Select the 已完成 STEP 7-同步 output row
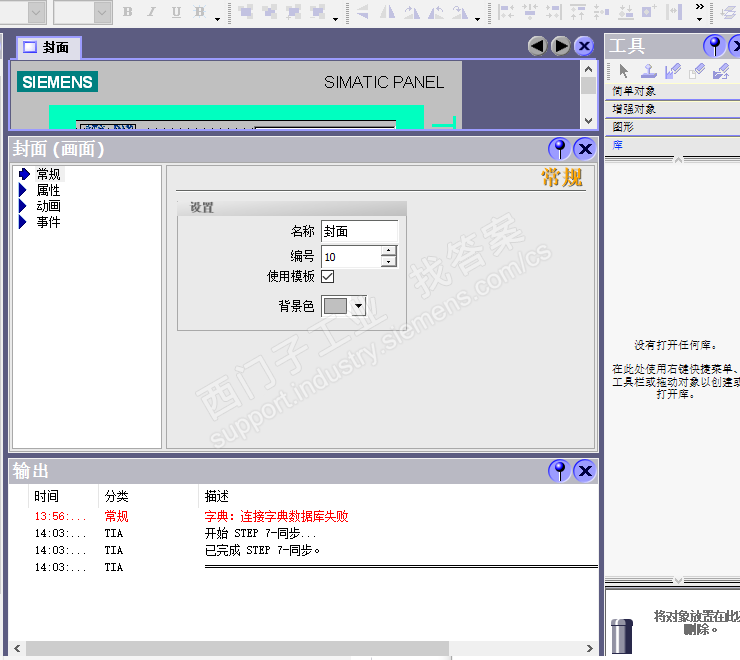Screen dimensions: 740x660 [x=303, y=550]
